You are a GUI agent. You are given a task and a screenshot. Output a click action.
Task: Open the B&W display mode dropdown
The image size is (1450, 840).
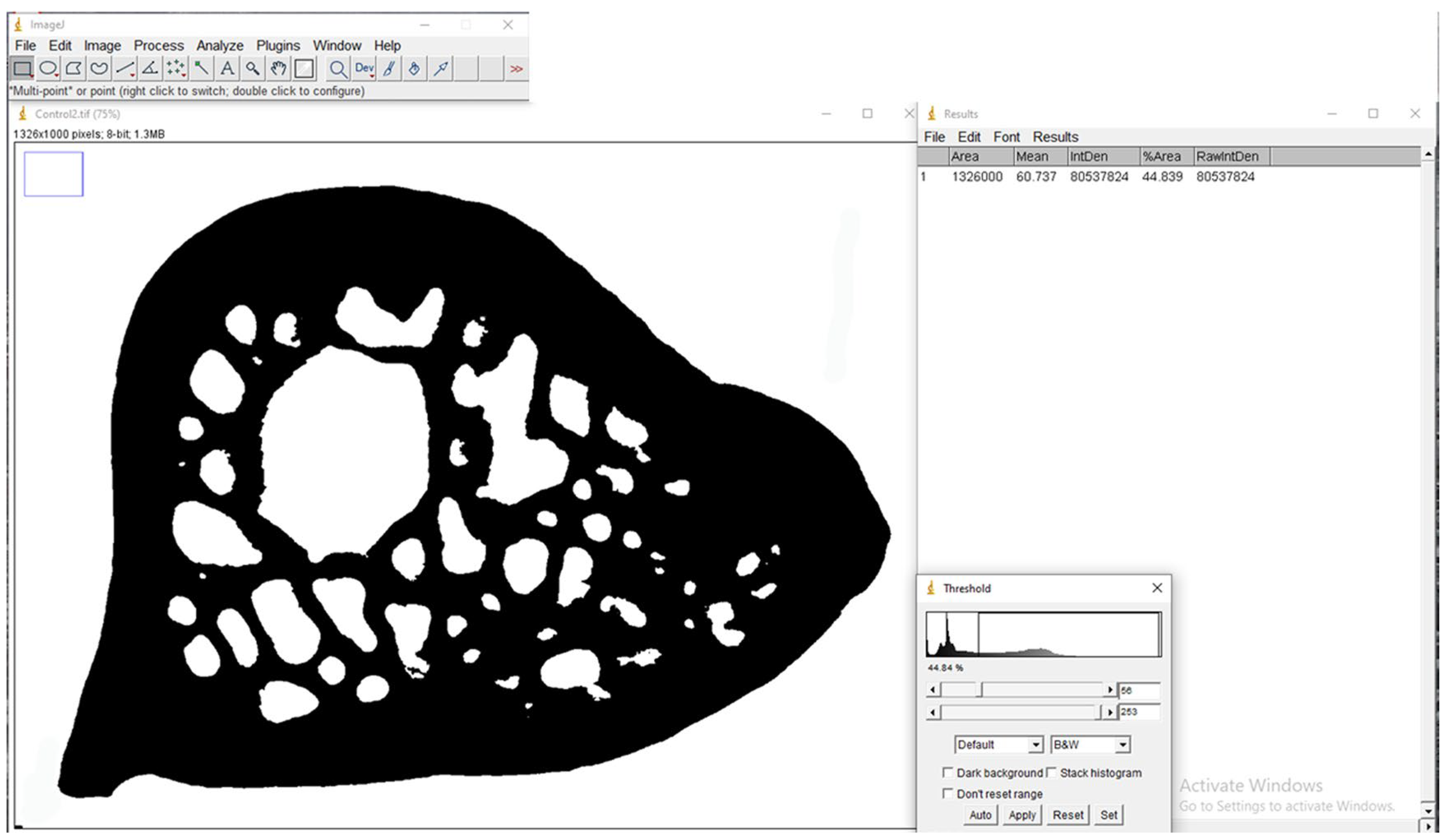[1090, 745]
